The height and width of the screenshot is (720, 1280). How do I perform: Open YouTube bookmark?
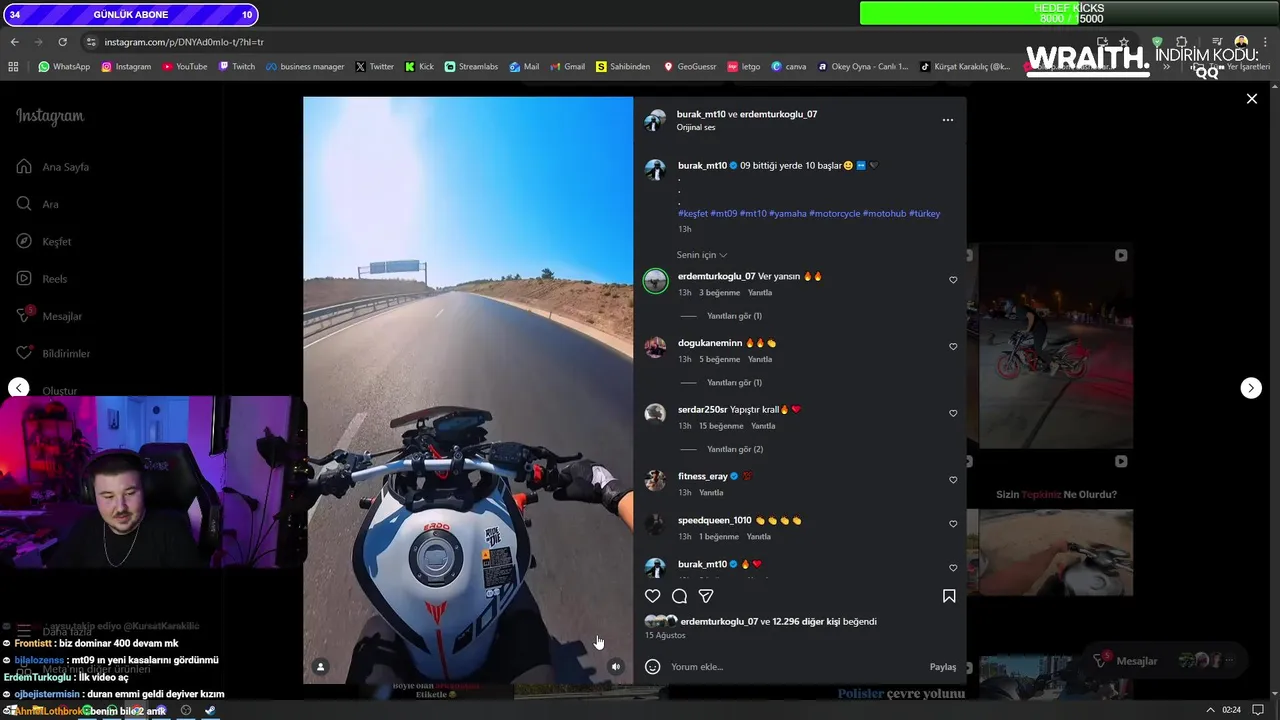point(184,67)
